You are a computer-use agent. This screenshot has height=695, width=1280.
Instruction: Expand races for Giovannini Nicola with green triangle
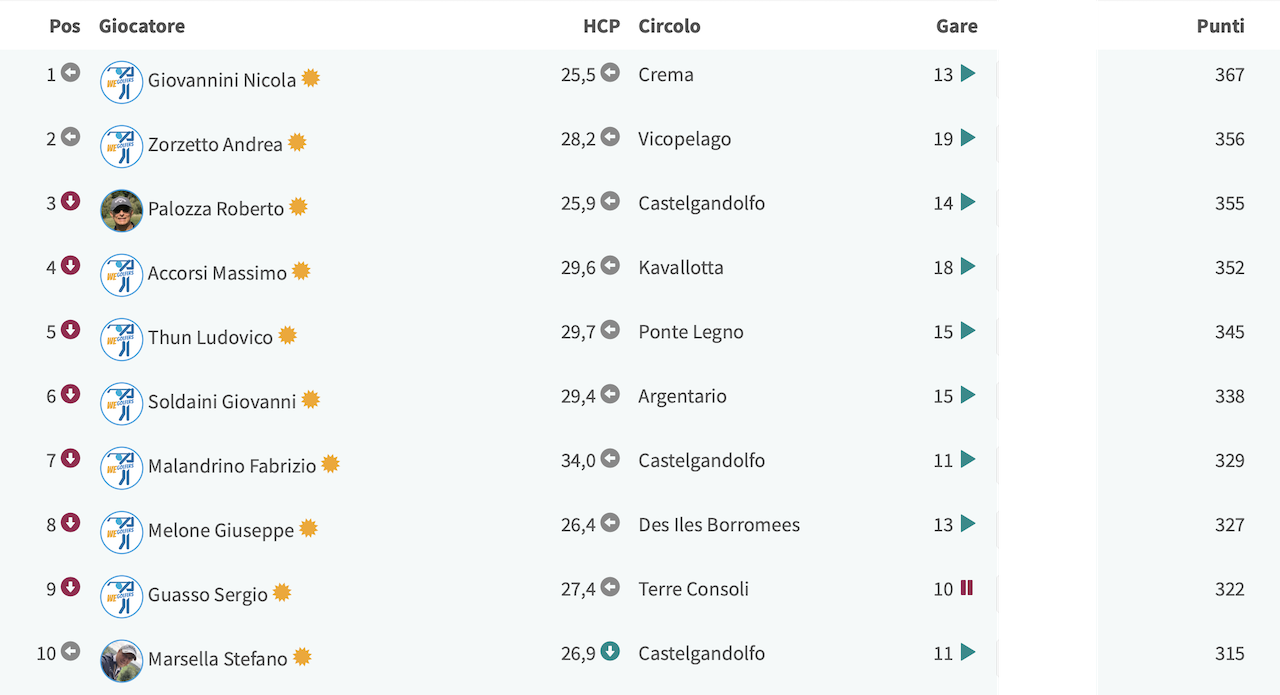pos(967,73)
